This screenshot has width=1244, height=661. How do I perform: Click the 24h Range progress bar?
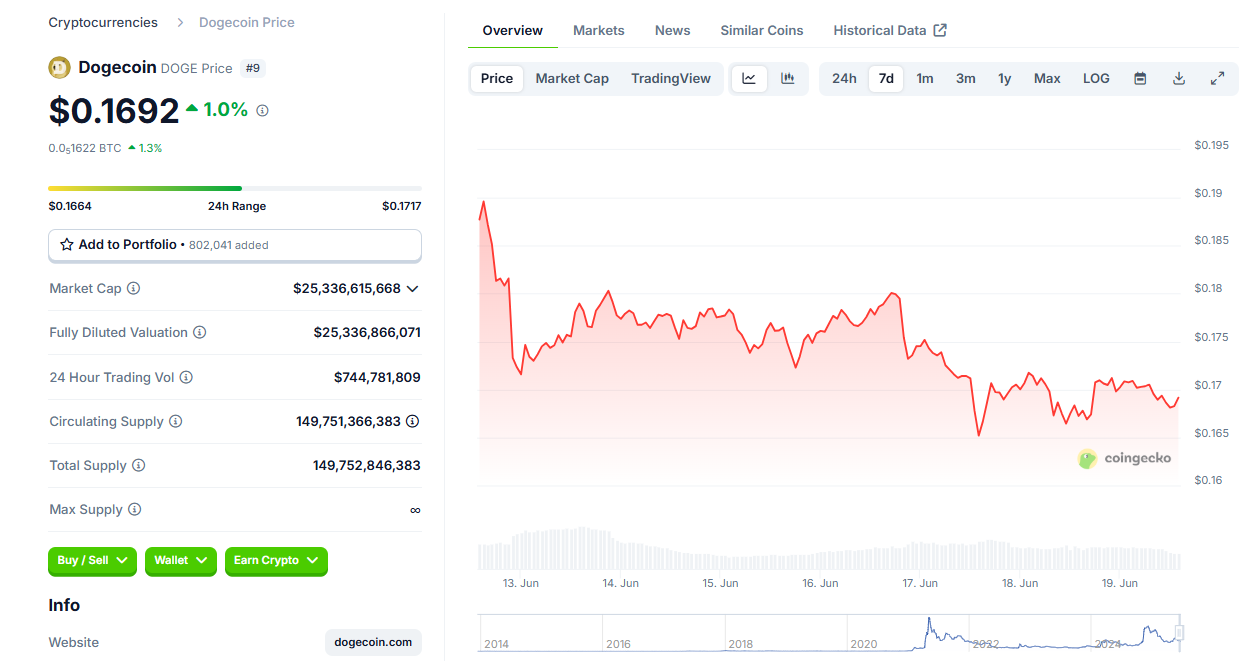click(235, 188)
